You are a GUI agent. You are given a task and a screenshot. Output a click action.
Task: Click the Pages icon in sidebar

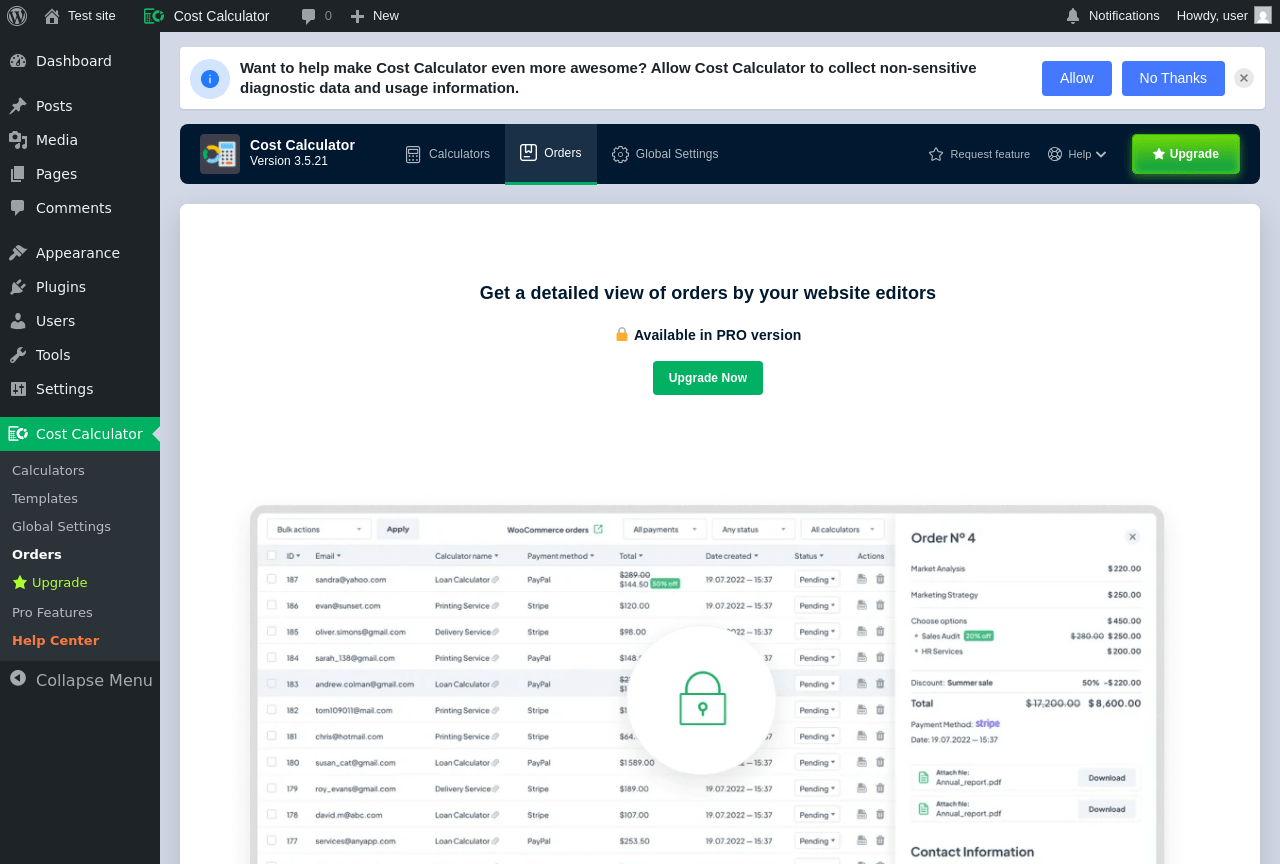[18, 174]
